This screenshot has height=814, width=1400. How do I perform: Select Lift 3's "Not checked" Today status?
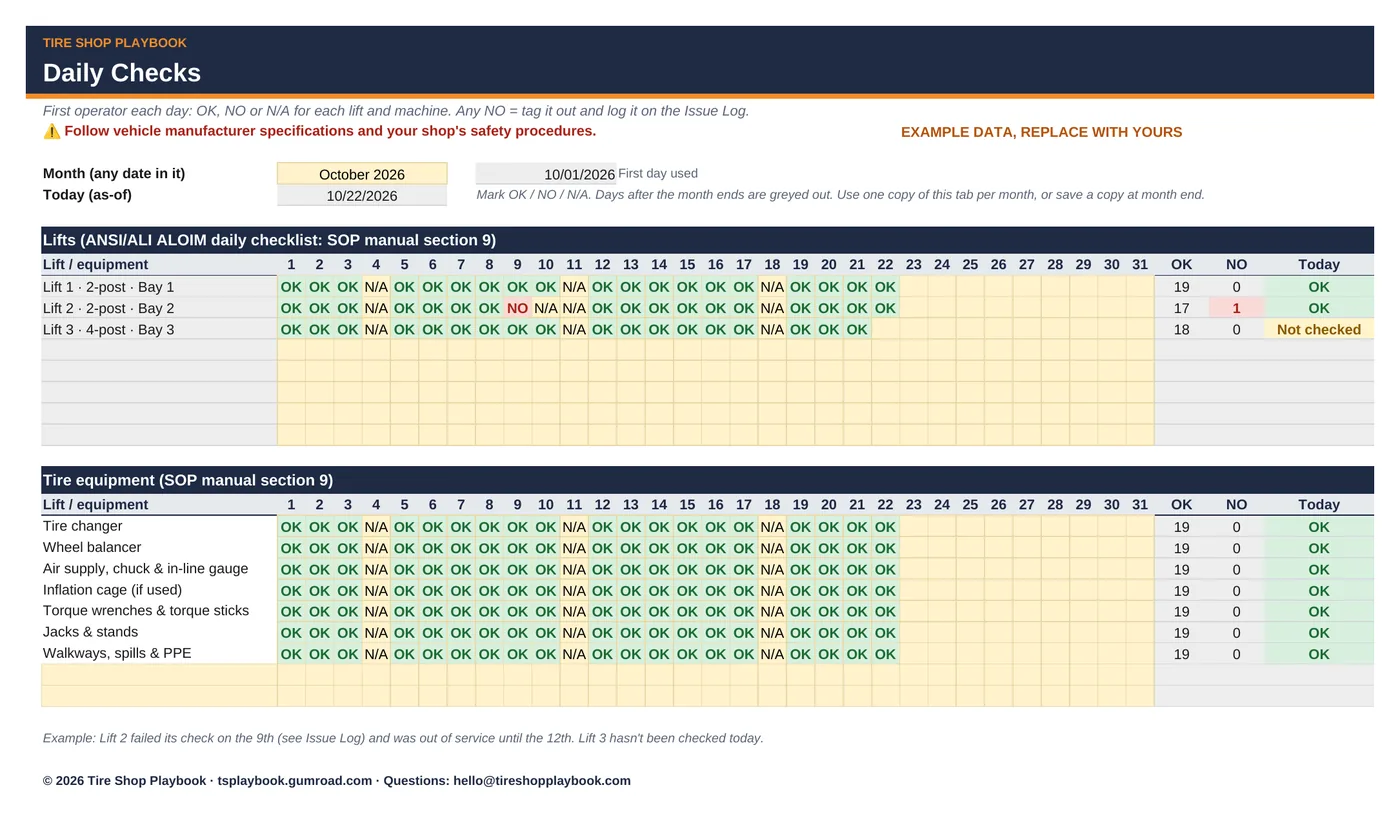pos(1319,329)
